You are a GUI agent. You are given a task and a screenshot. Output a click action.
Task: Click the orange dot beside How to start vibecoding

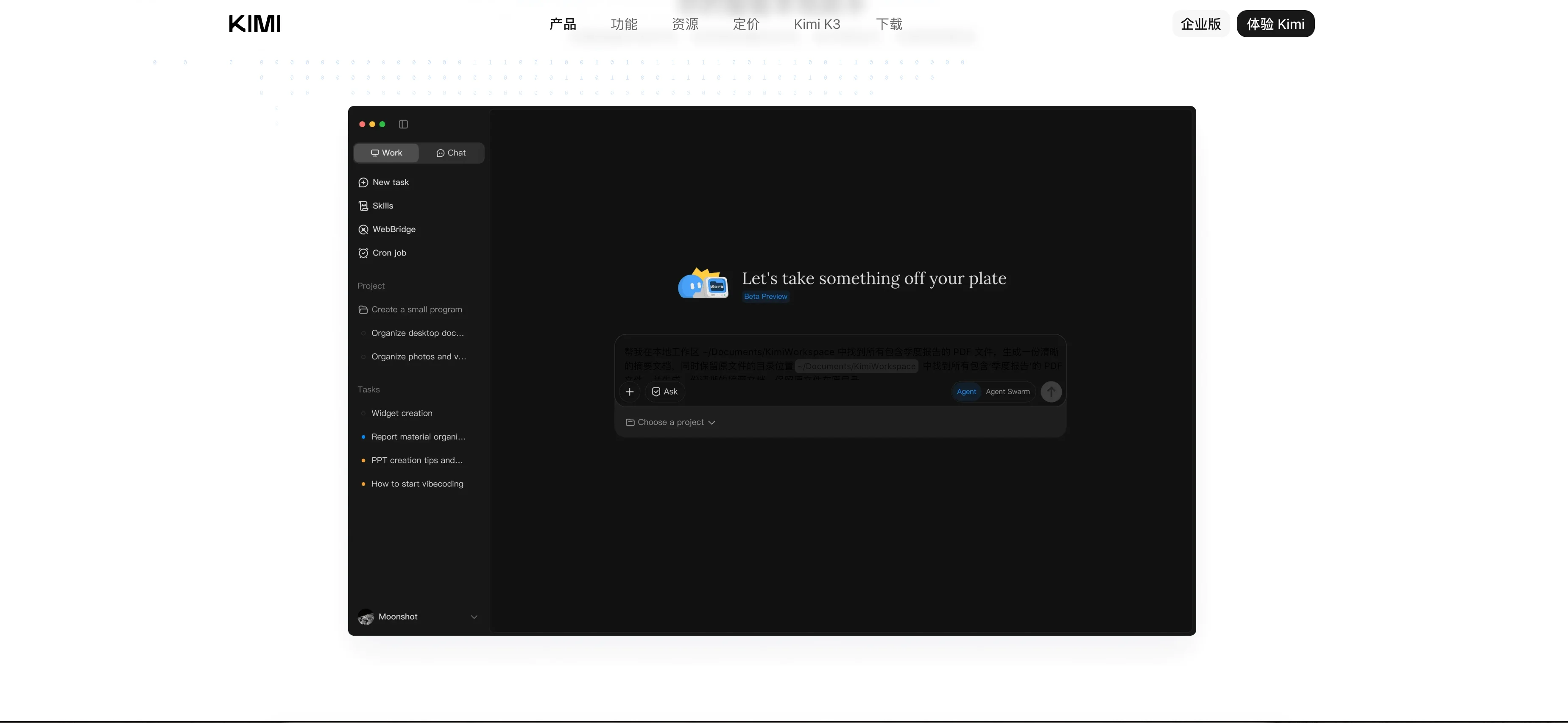(363, 484)
